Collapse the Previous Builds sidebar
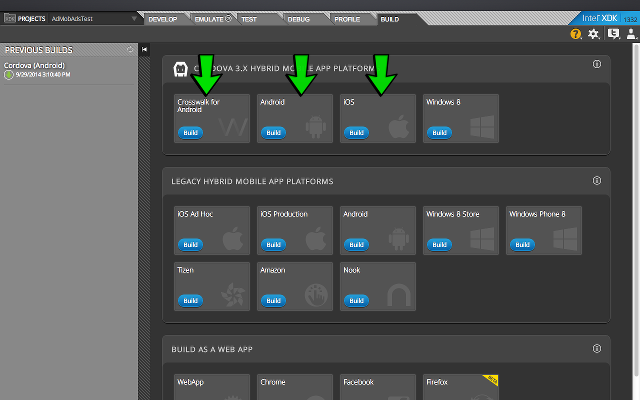Image resolution: width=640 pixels, height=400 pixels. [144, 49]
